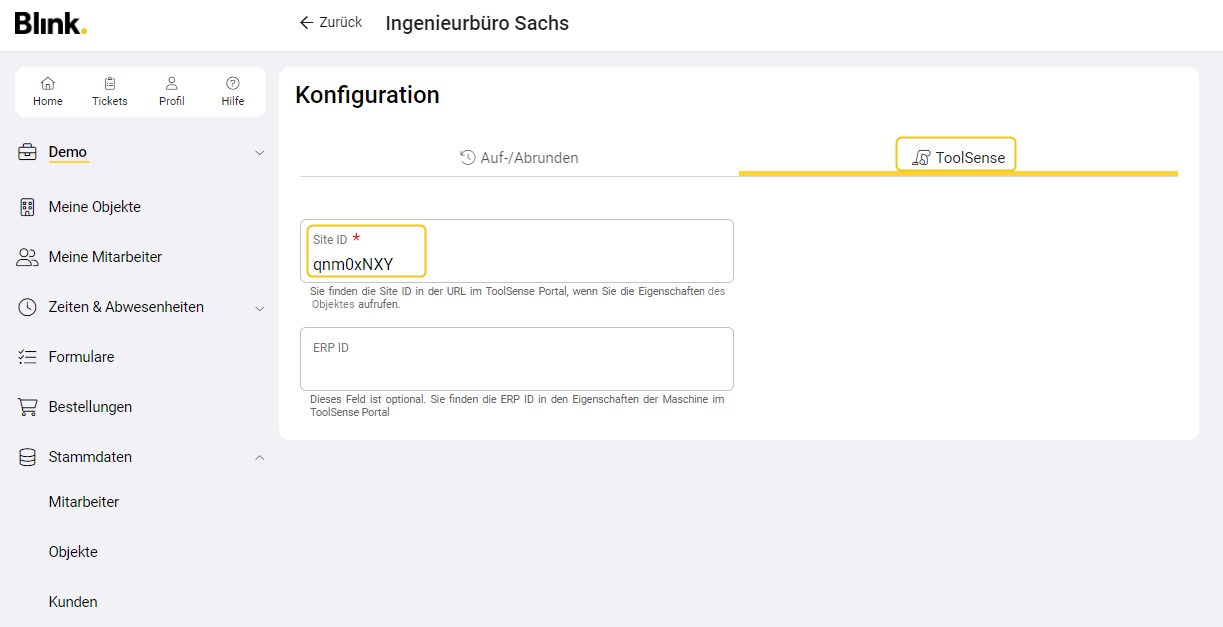
Task: Select the ToolSense tab
Action: [958, 158]
